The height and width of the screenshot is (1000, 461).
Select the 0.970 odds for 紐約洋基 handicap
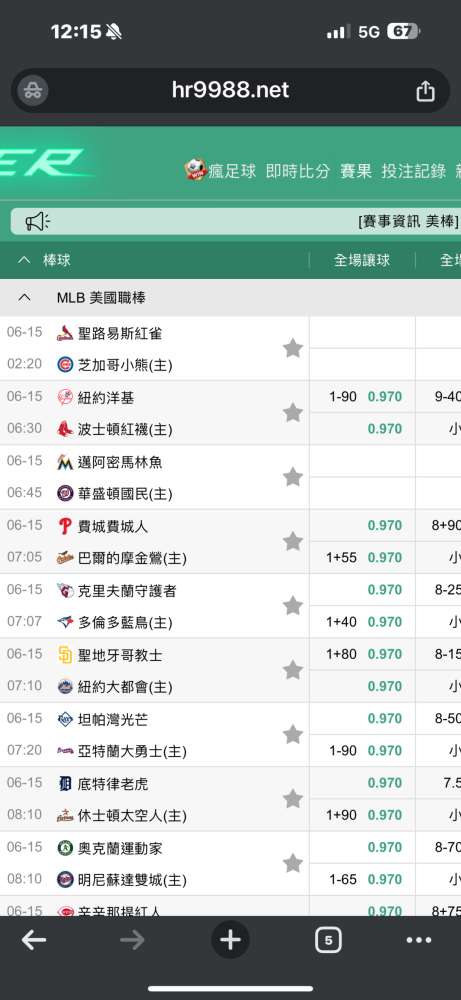tap(363, 397)
